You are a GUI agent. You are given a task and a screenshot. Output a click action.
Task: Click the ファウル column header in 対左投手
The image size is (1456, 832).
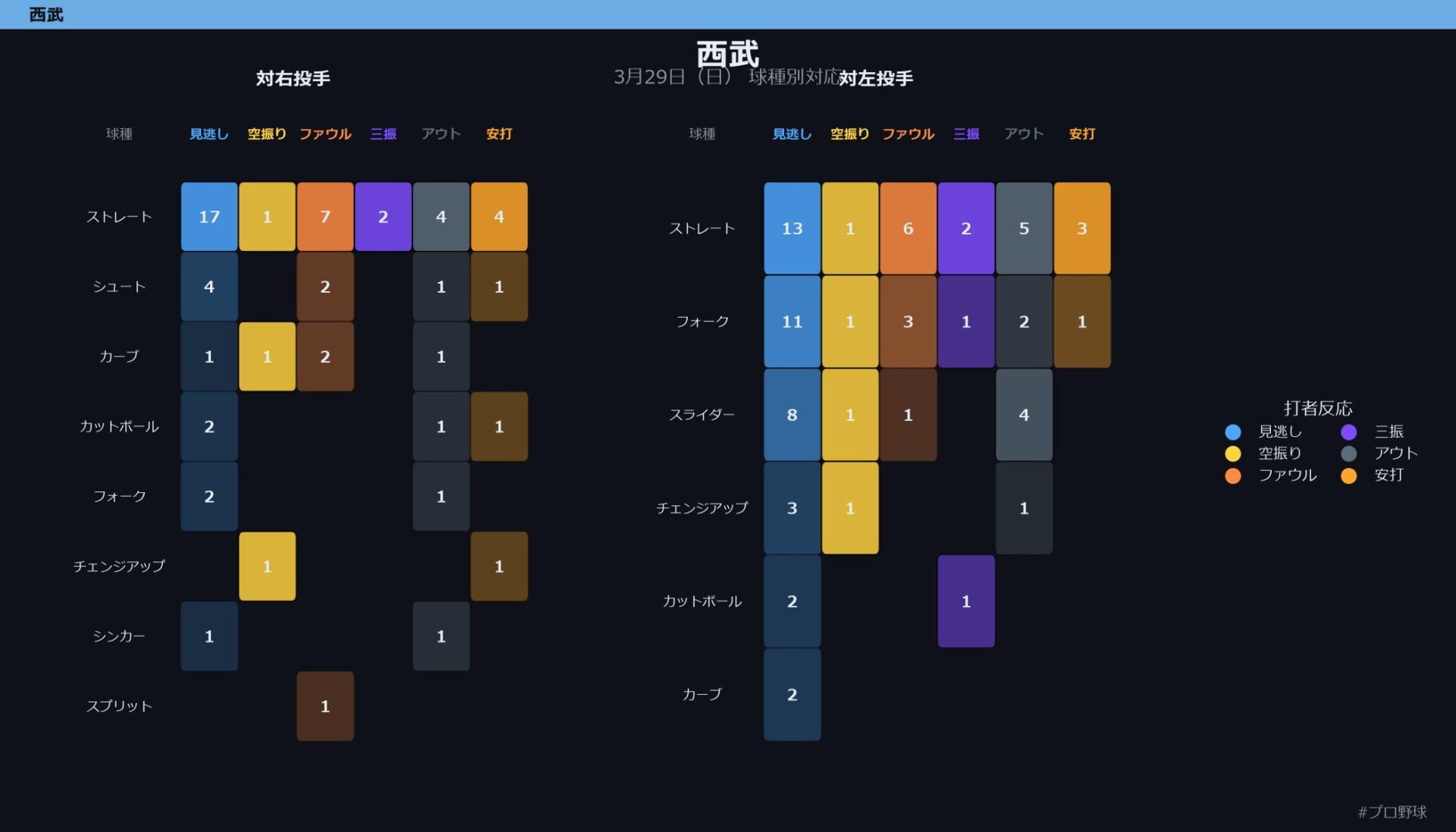[x=908, y=133]
